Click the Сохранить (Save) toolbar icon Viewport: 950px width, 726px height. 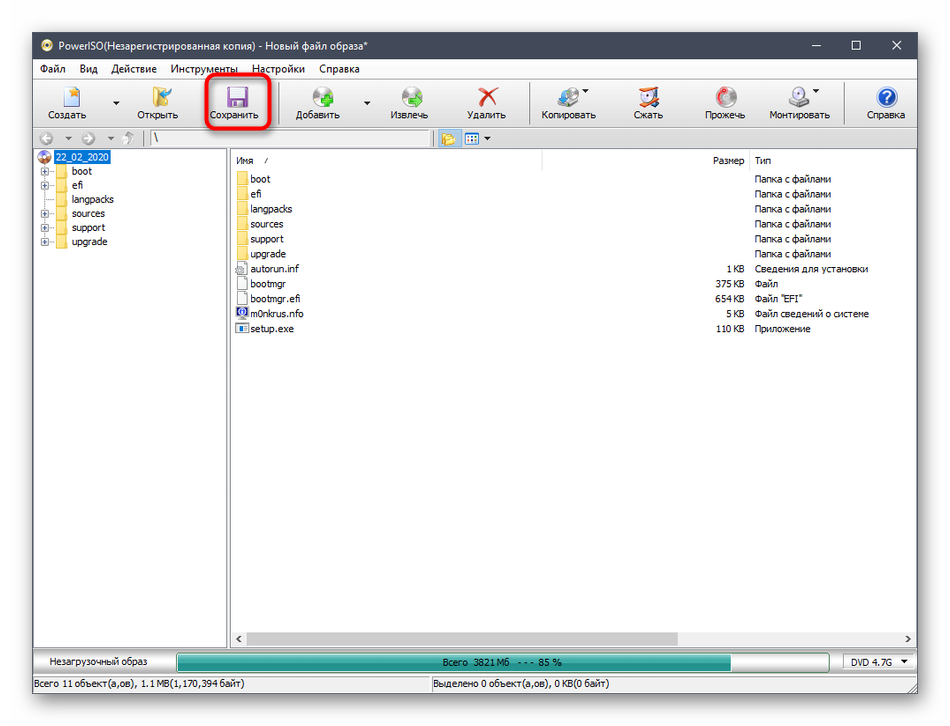(x=239, y=103)
